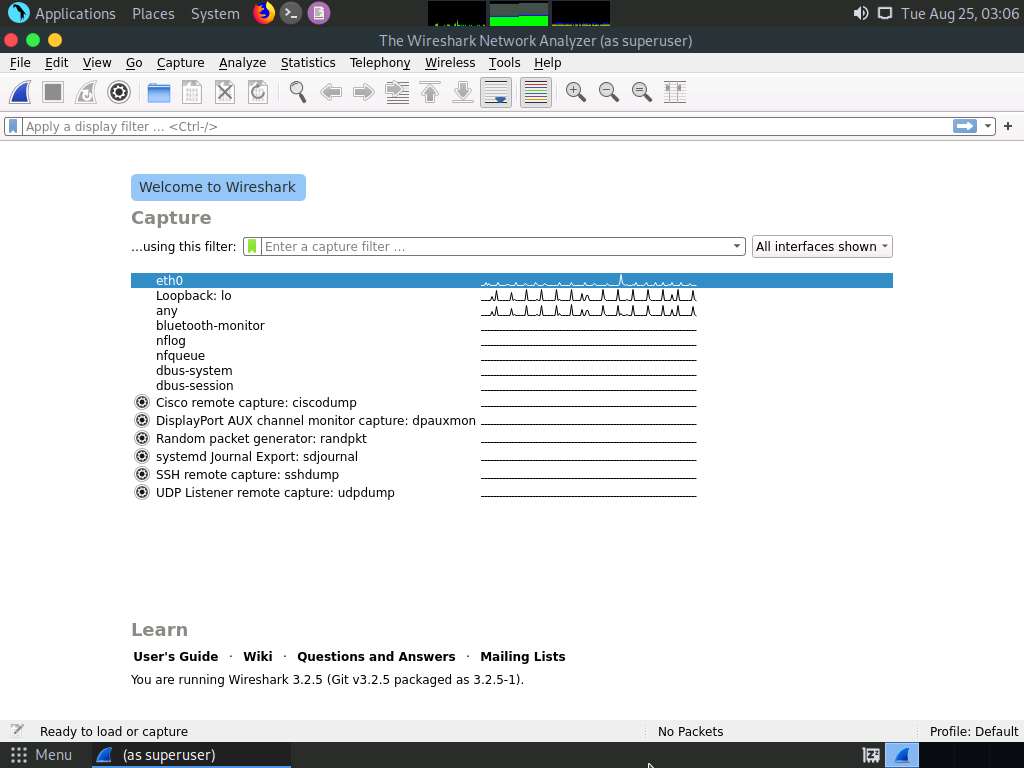Open the Wiki link
Screen dimensions: 1024x768
(x=257, y=656)
